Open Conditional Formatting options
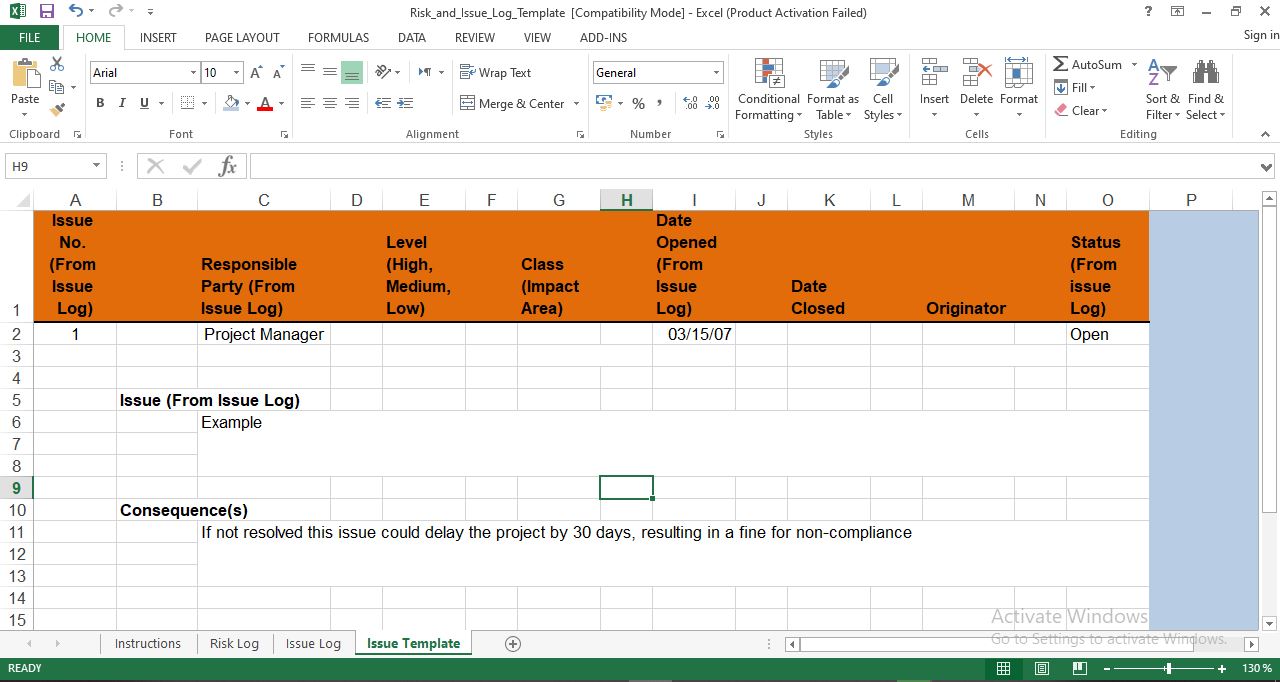1280x682 pixels. [x=768, y=89]
